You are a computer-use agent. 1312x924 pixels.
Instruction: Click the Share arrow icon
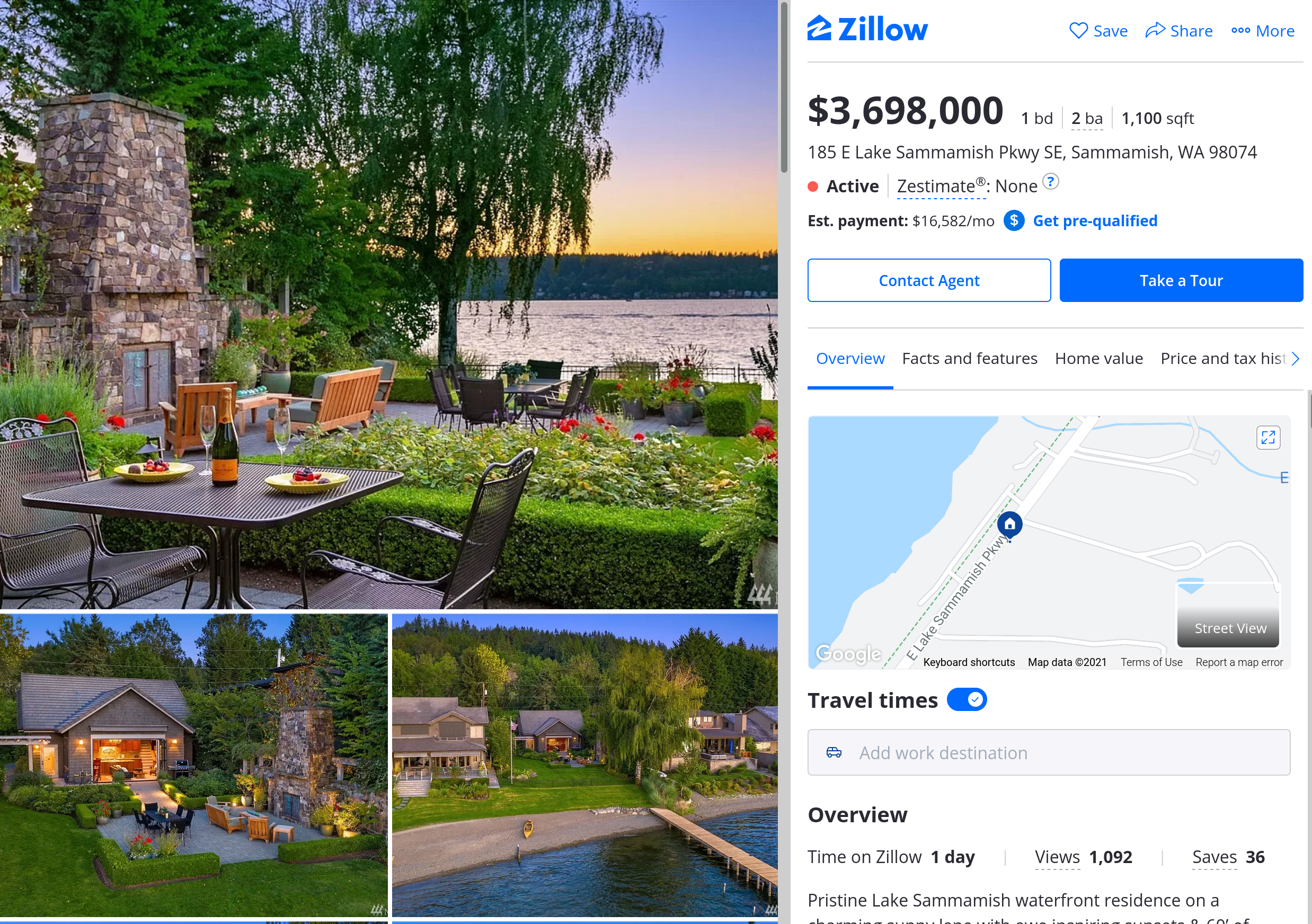[1155, 30]
